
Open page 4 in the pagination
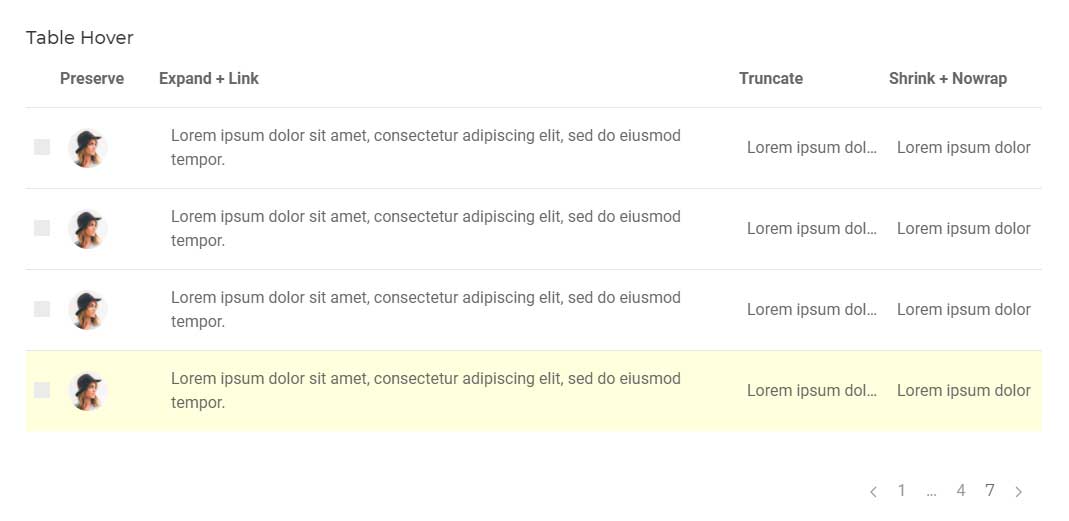pos(961,490)
